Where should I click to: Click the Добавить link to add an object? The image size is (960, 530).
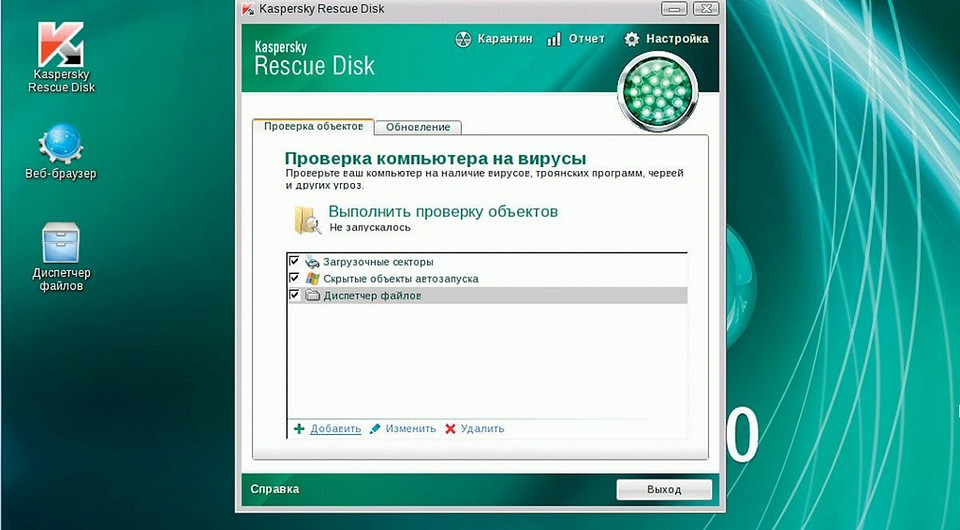coord(335,429)
